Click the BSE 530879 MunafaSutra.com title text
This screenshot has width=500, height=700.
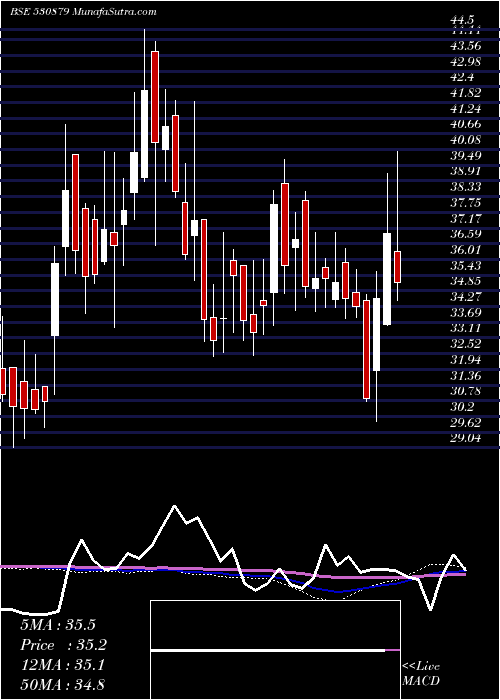83,12
